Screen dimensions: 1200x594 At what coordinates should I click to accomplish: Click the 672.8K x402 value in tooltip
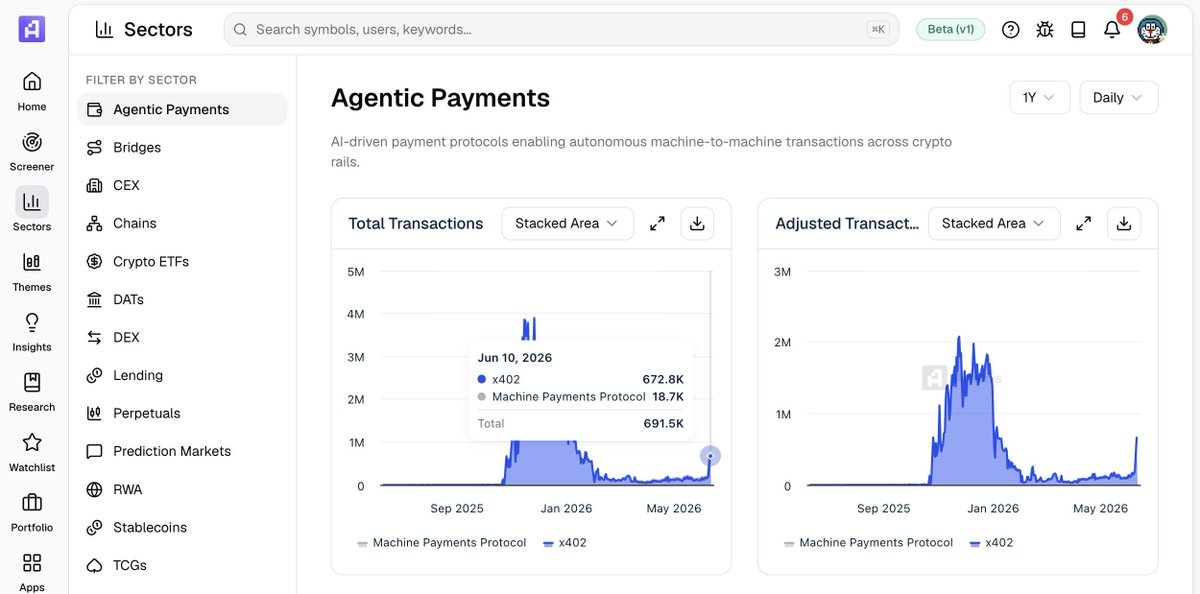pyautogui.click(x=663, y=379)
